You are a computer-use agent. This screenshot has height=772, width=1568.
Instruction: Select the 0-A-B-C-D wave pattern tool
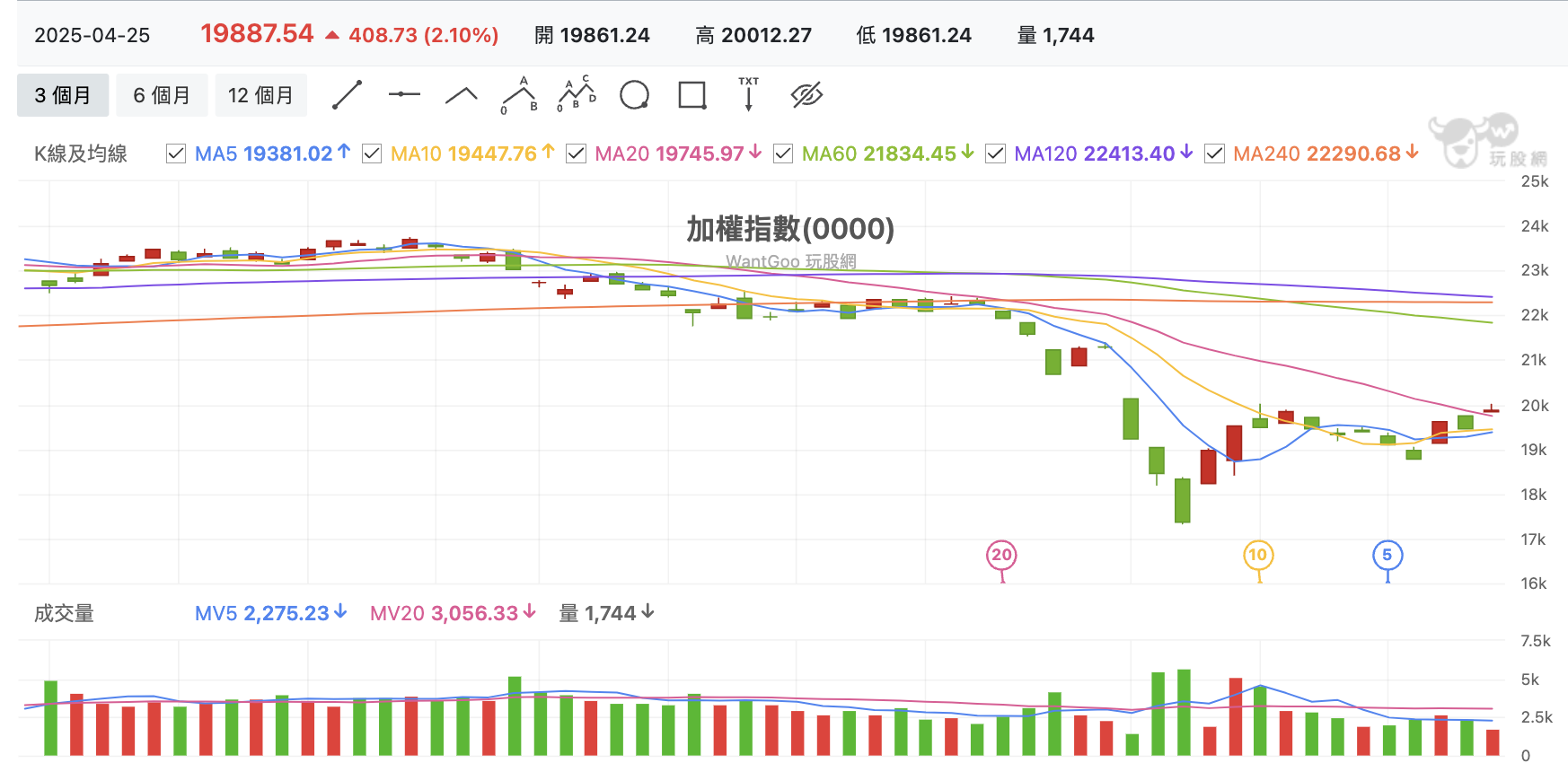(x=577, y=94)
